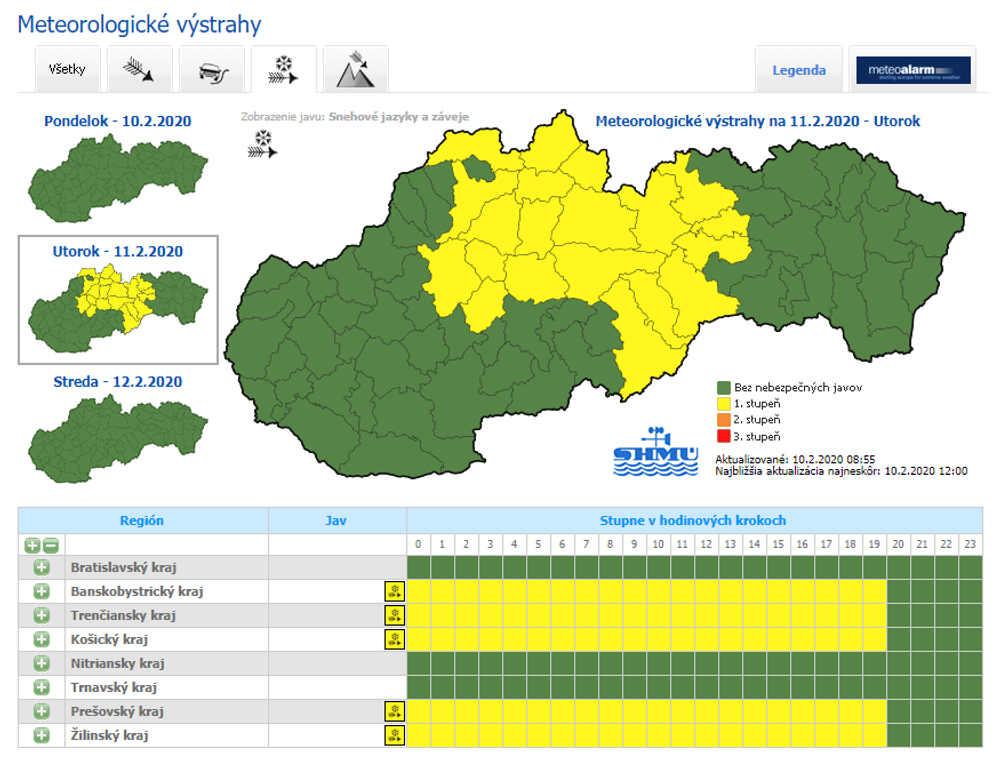The image size is (1000, 767).
Task: Expand the Bratislavský kraj row
Action: [x=42, y=567]
